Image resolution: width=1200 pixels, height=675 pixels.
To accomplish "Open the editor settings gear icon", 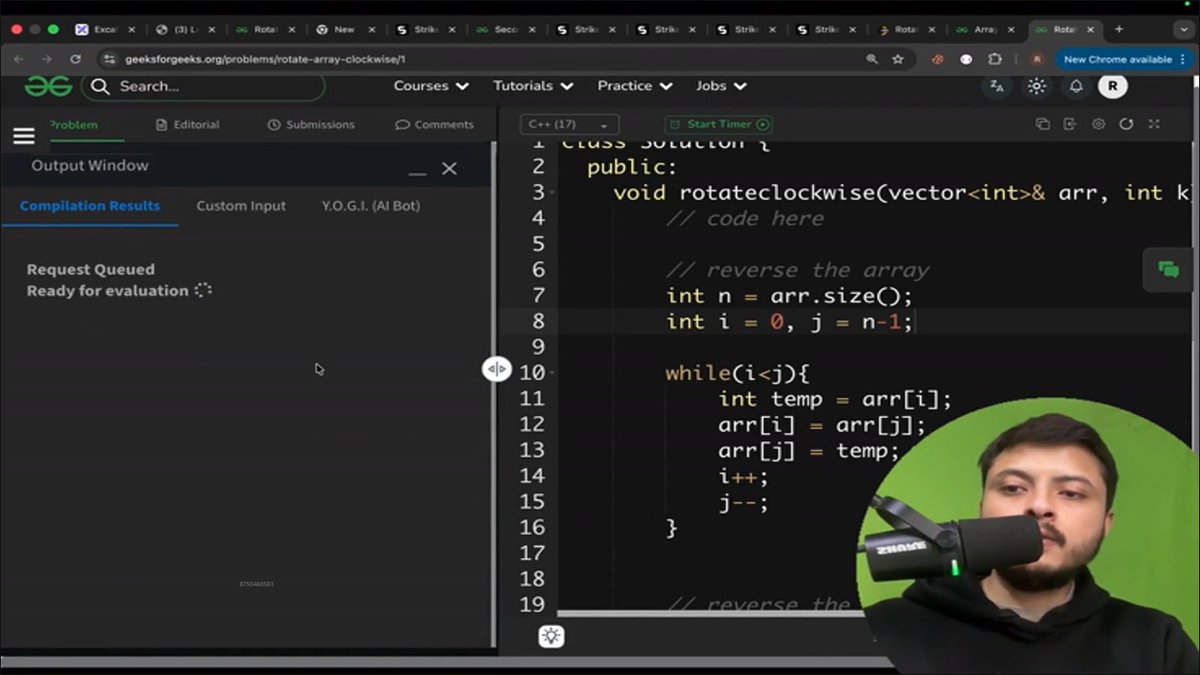I will point(1098,123).
